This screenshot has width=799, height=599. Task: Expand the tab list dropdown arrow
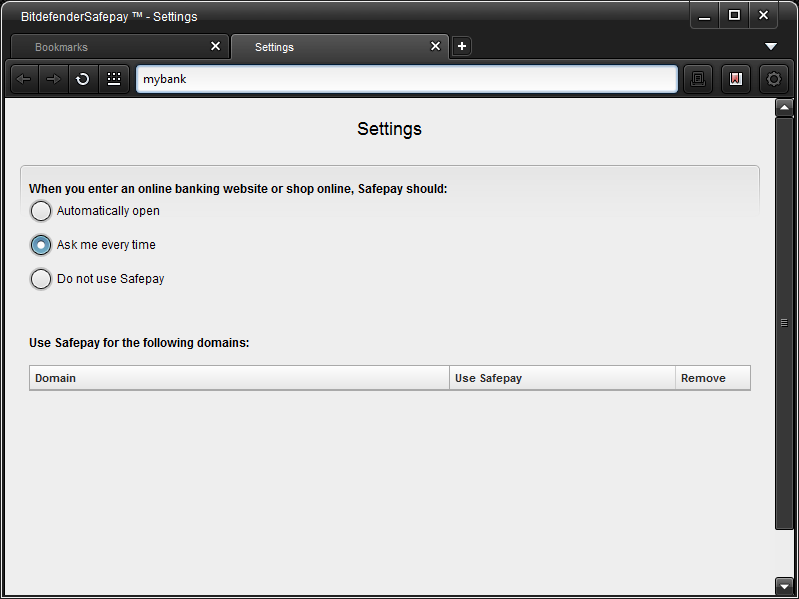(x=771, y=47)
